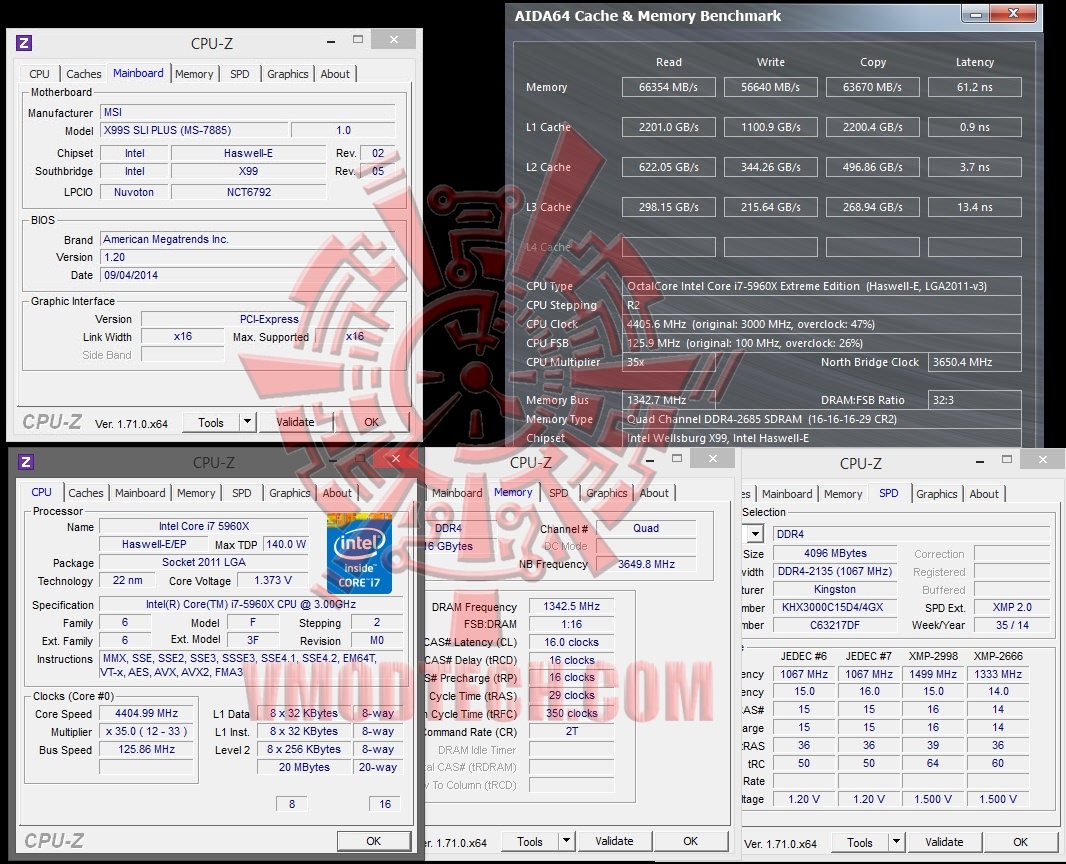
Task: Open Graphics tab in SPD window
Action: (x=936, y=494)
